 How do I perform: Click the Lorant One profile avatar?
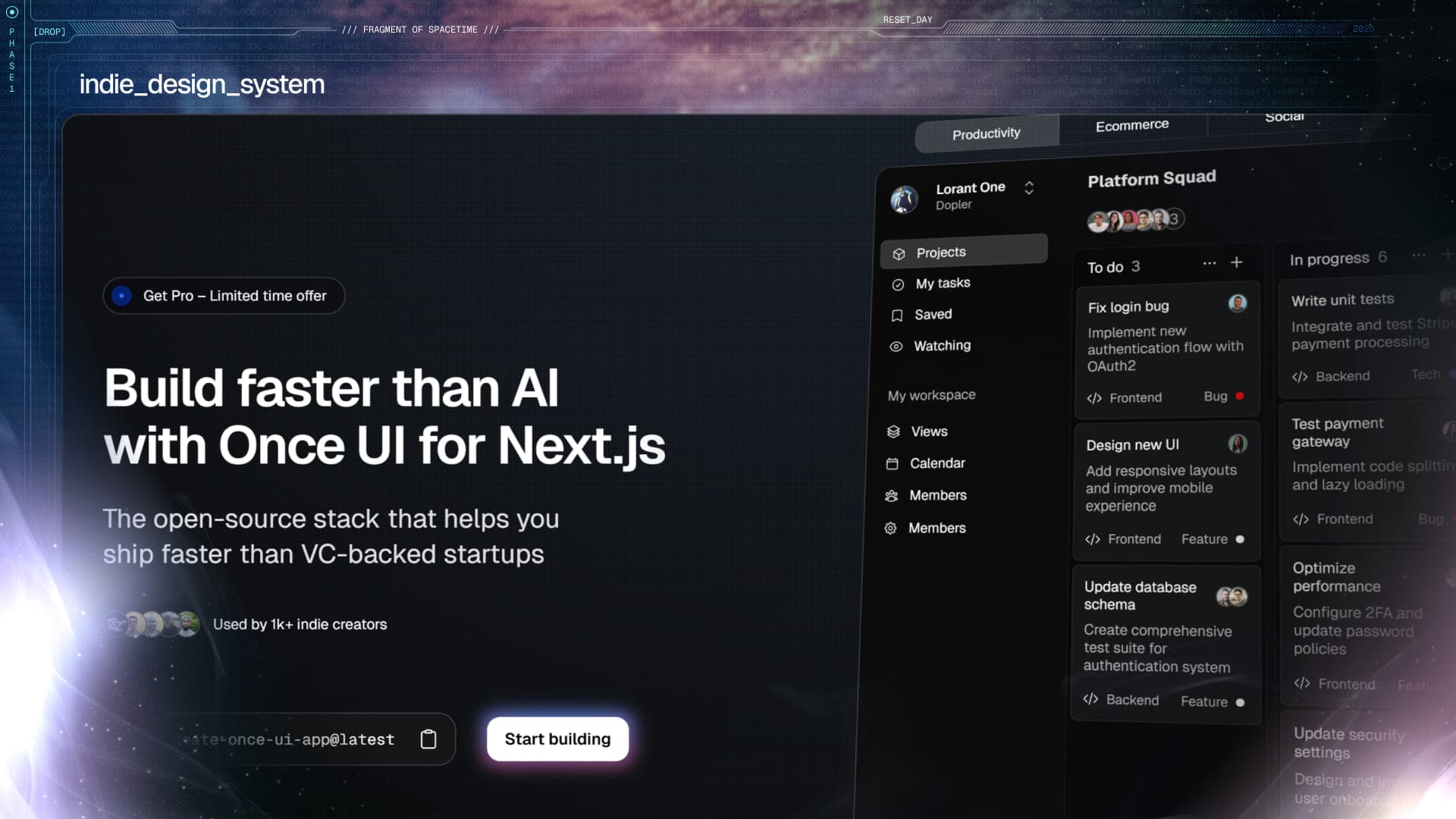[x=904, y=199]
